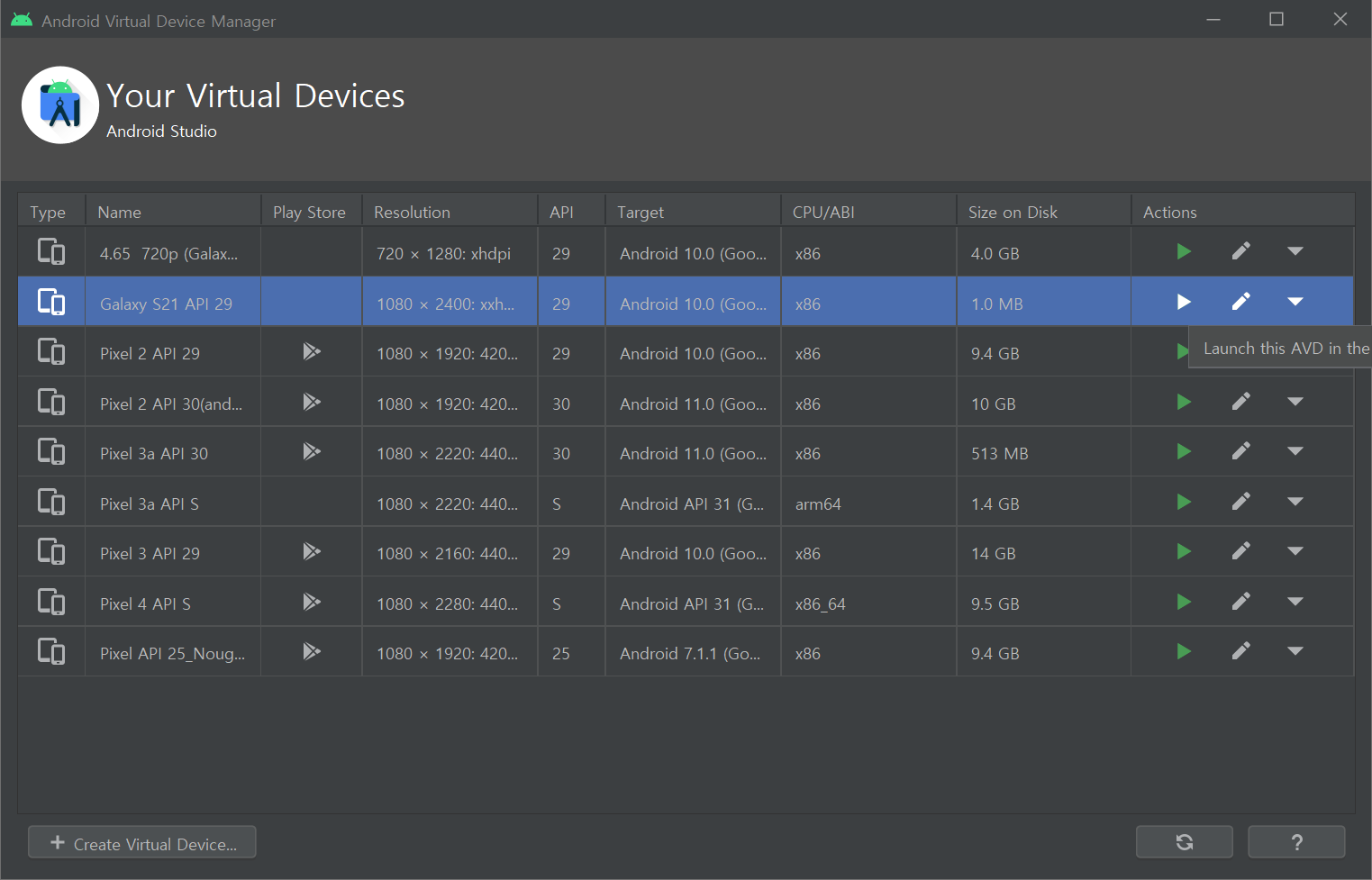Screen dimensions: 1372x880
Task: Click the API column header
Action: pyautogui.click(x=561, y=213)
